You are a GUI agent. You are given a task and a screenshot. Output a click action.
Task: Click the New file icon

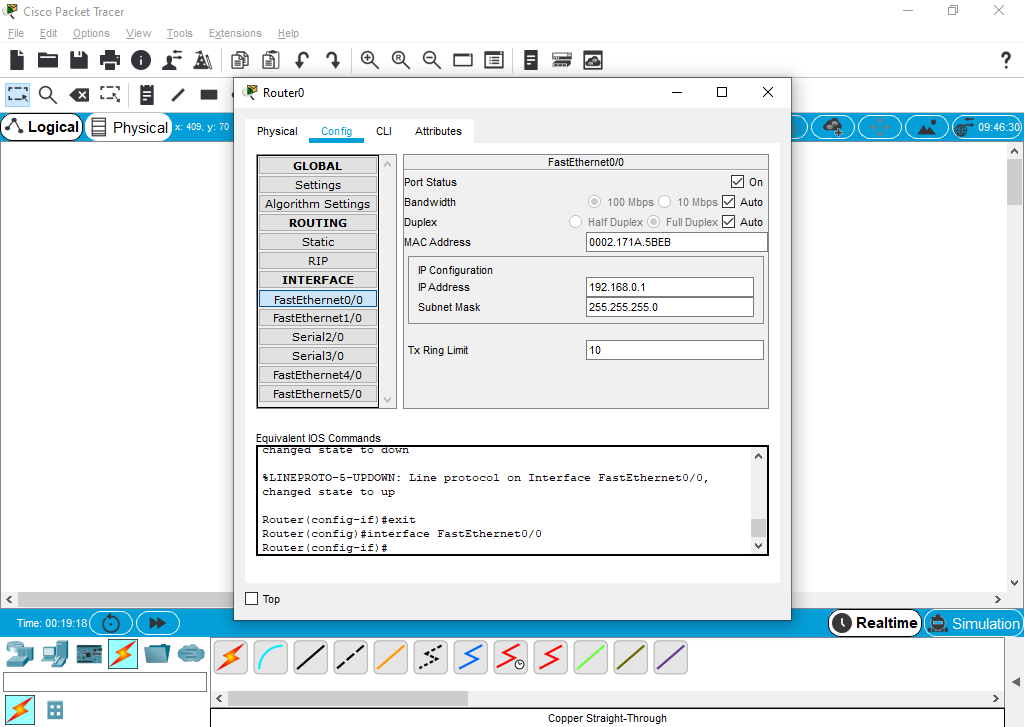click(x=17, y=60)
